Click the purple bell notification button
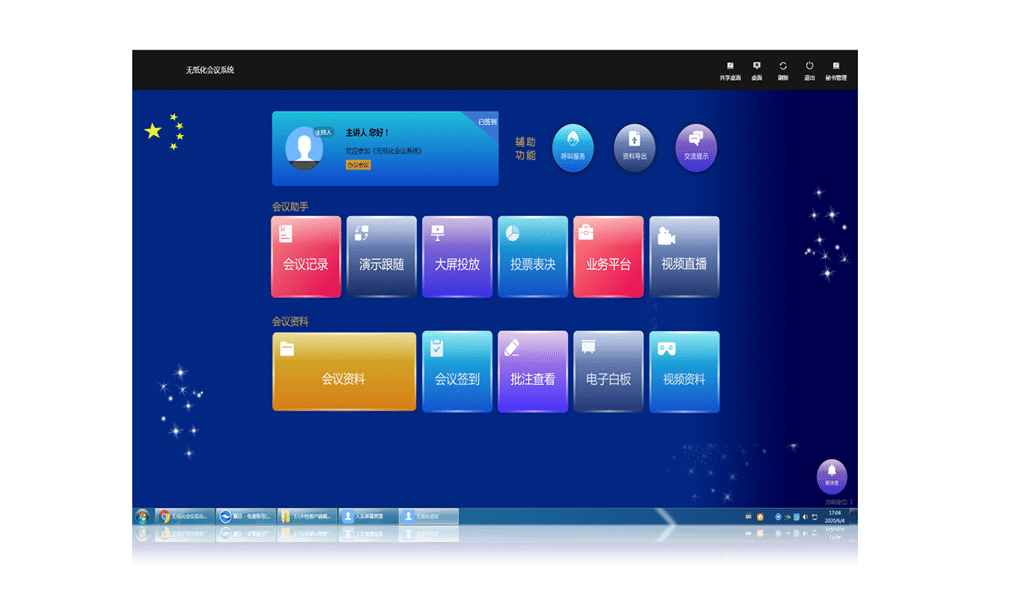This screenshot has width=1030, height=600. [x=832, y=476]
